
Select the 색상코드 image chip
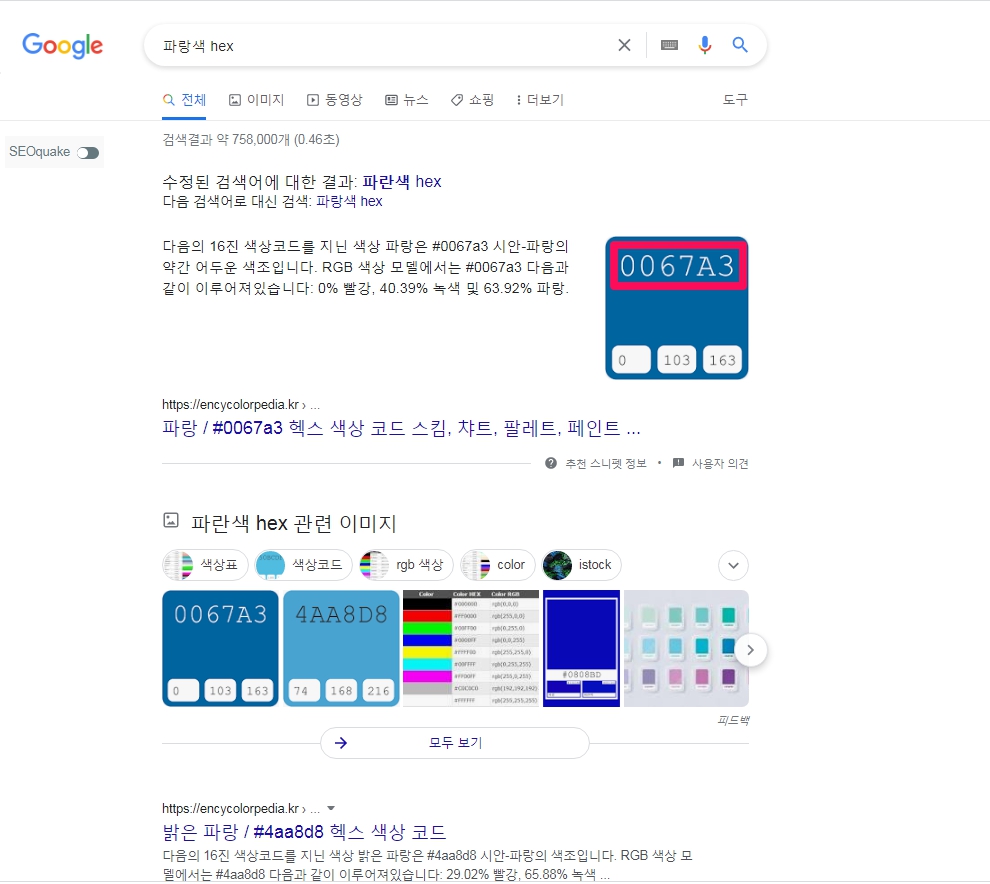(x=302, y=565)
